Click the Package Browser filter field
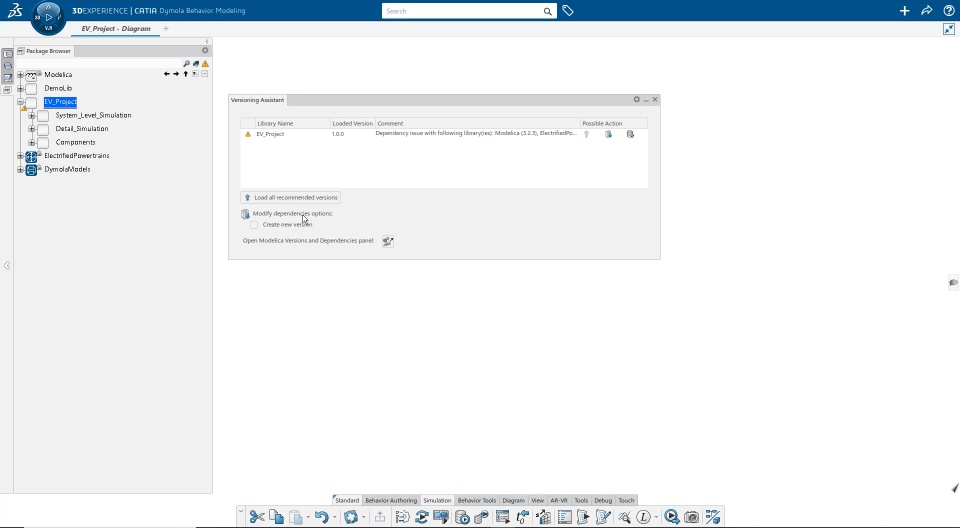This screenshot has height=528, width=960. click(x=98, y=64)
